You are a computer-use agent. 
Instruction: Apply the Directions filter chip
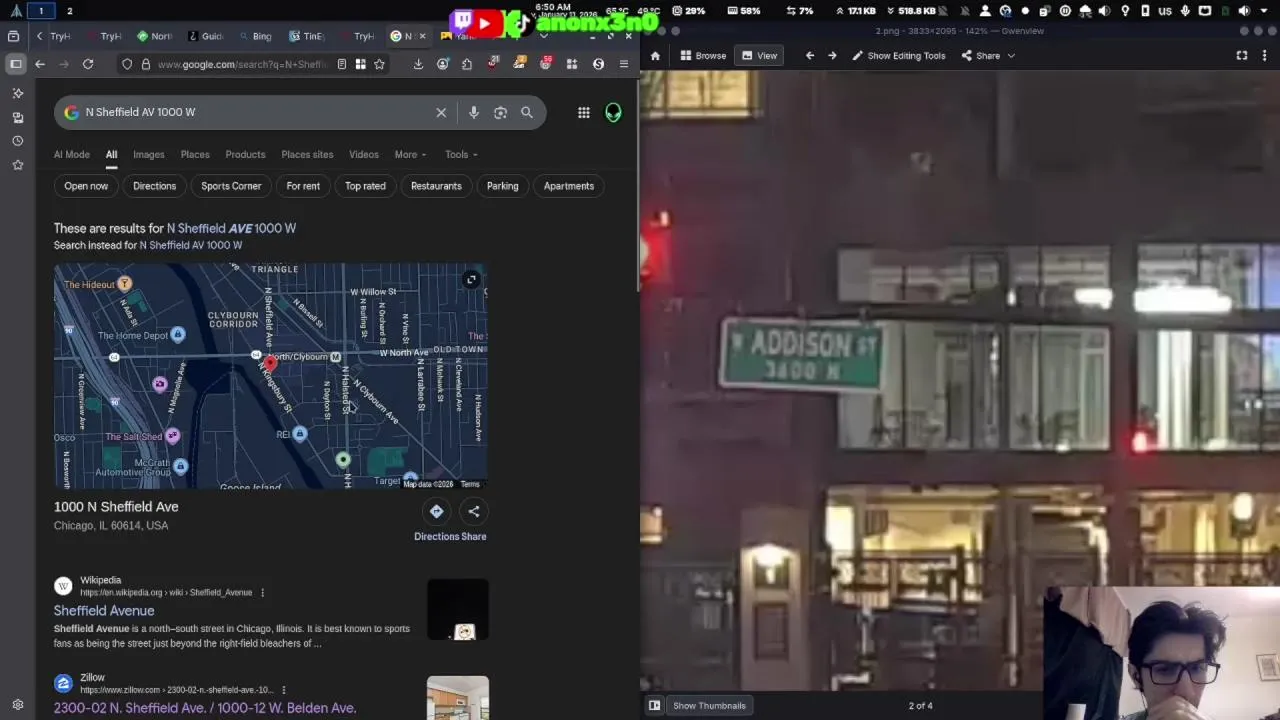pyautogui.click(x=154, y=186)
